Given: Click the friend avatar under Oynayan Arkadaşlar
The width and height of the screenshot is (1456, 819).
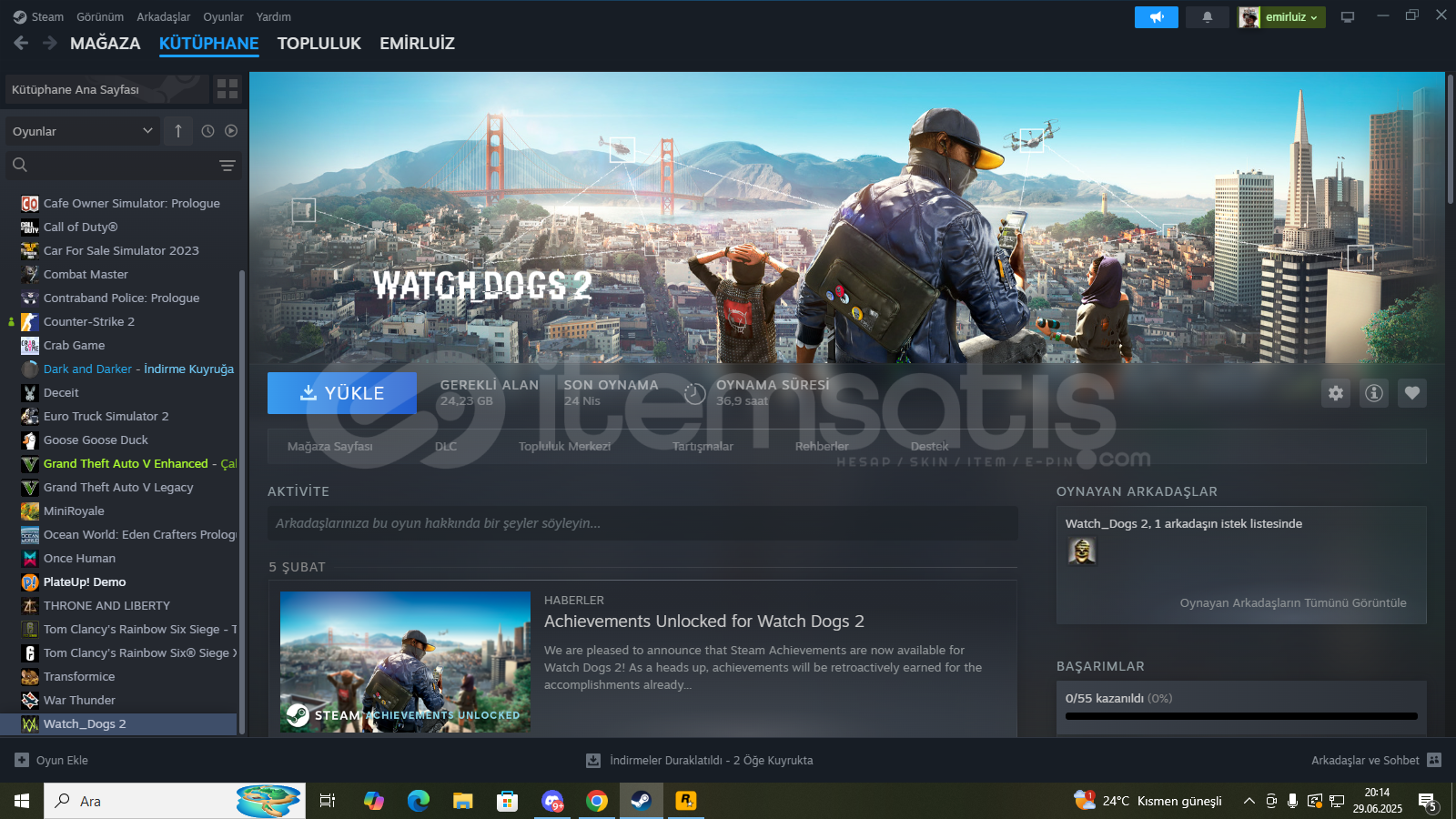Looking at the screenshot, I should point(1082,551).
